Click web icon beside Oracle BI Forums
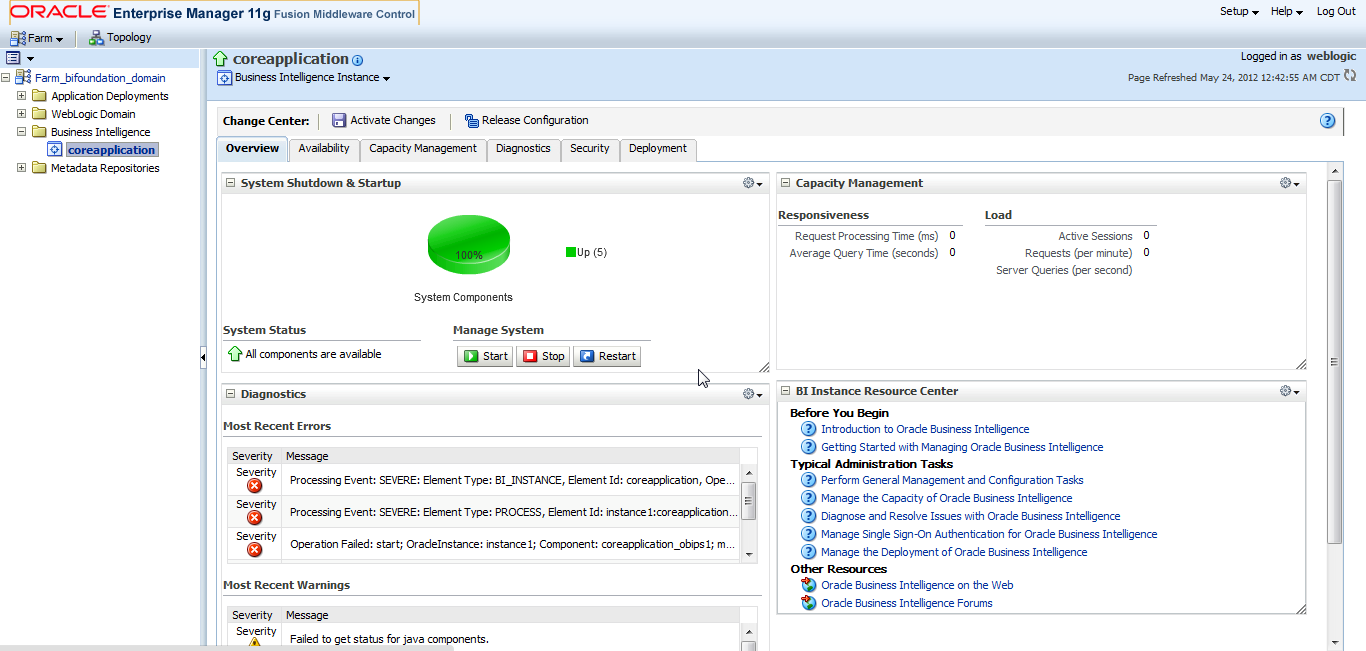 pyautogui.click(x=809, y=603)
